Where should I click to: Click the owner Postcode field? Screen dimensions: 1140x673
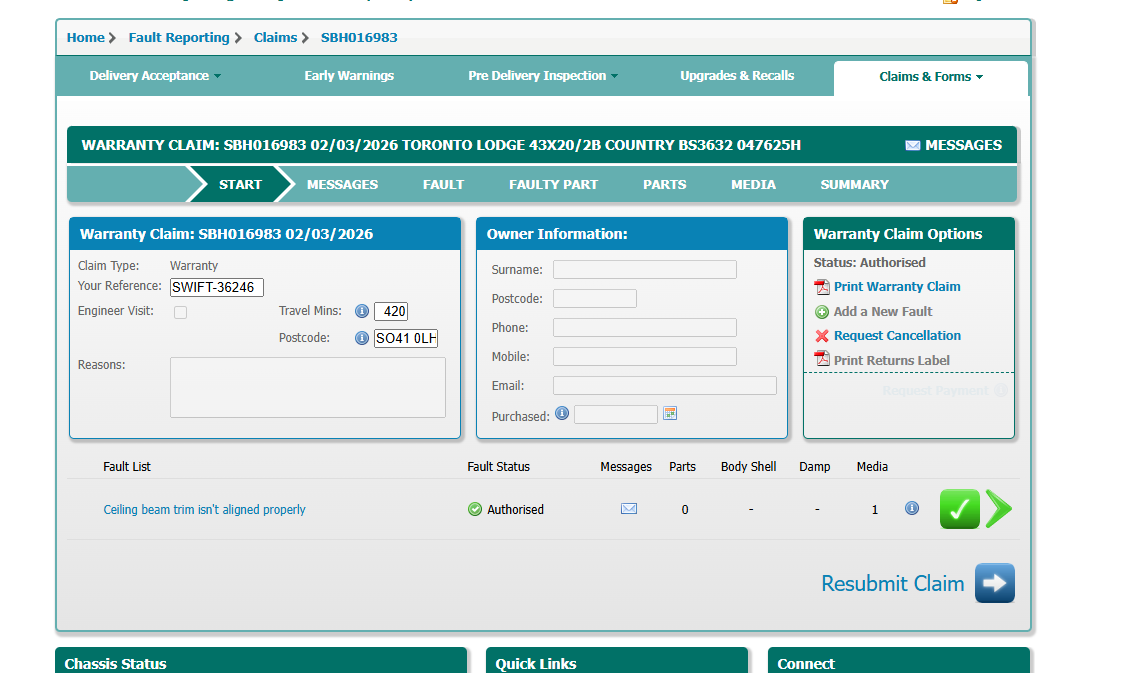595,299
